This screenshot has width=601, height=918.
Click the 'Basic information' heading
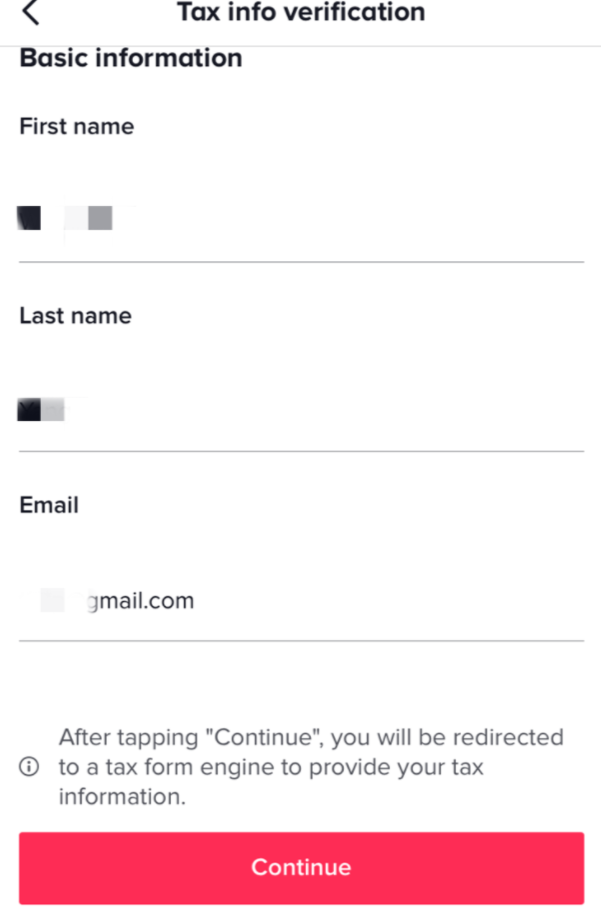pyautogui.click(x=131, y=58)
